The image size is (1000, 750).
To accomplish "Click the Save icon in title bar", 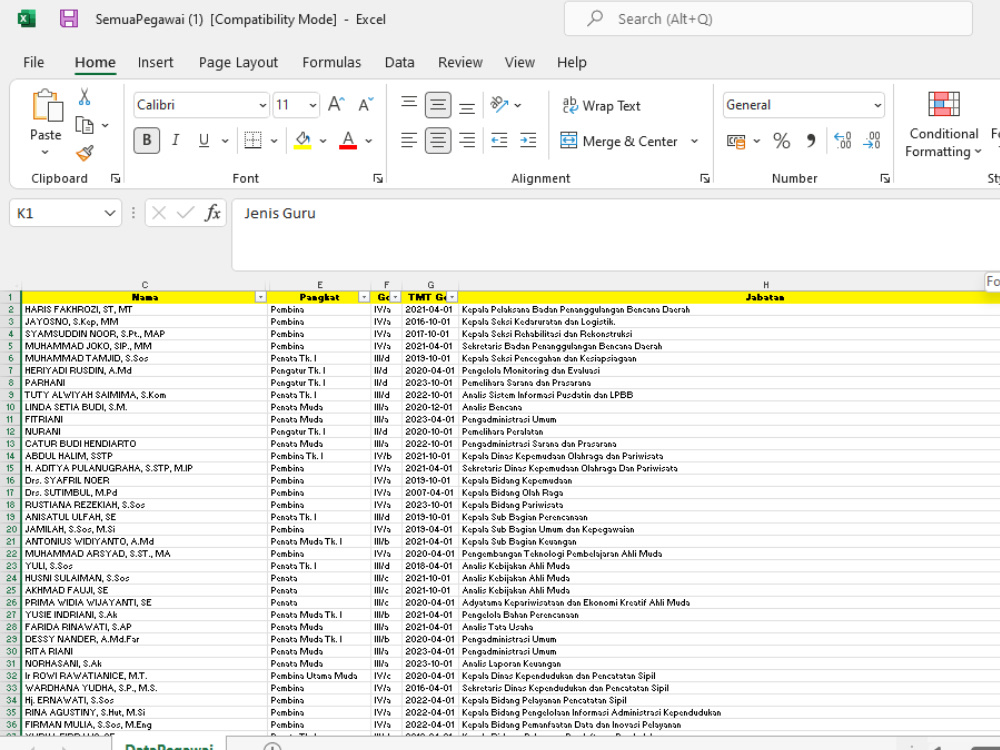I will click(69, 18).
